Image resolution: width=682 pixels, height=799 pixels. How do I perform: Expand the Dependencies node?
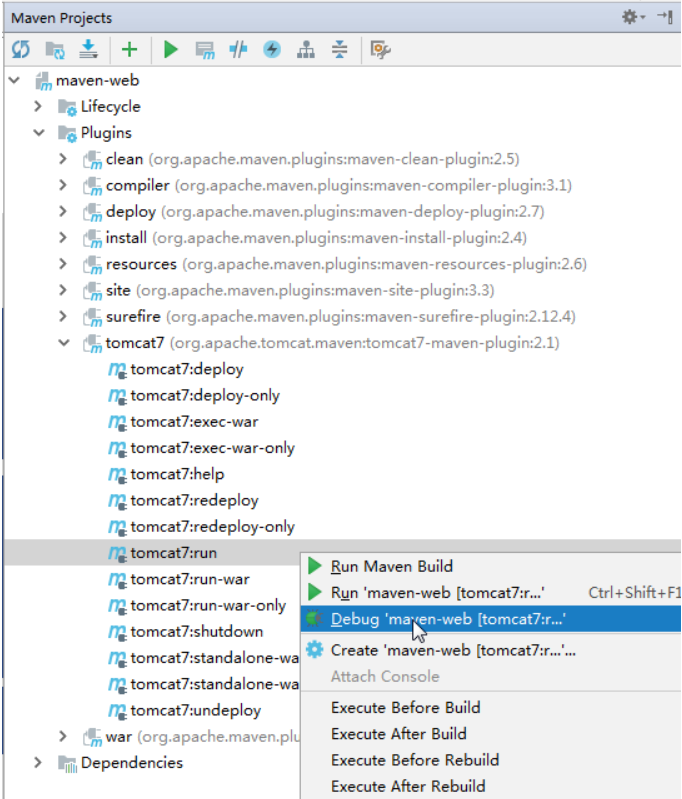tap(38, 762)
